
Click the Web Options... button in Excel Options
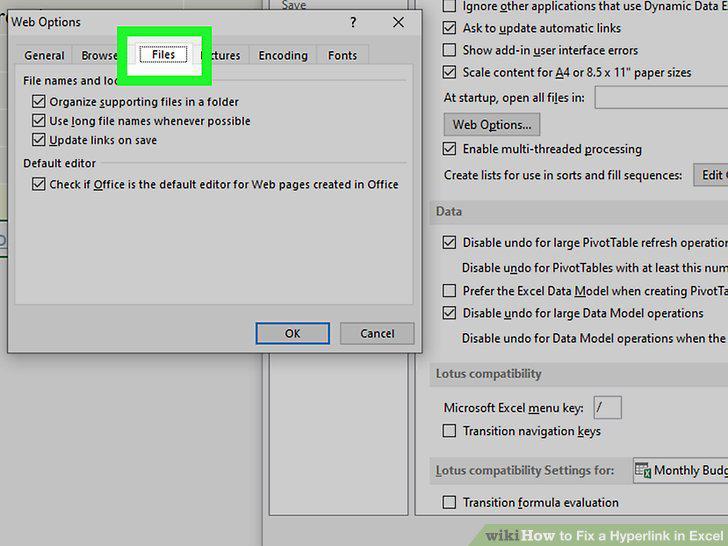point(492,124)
